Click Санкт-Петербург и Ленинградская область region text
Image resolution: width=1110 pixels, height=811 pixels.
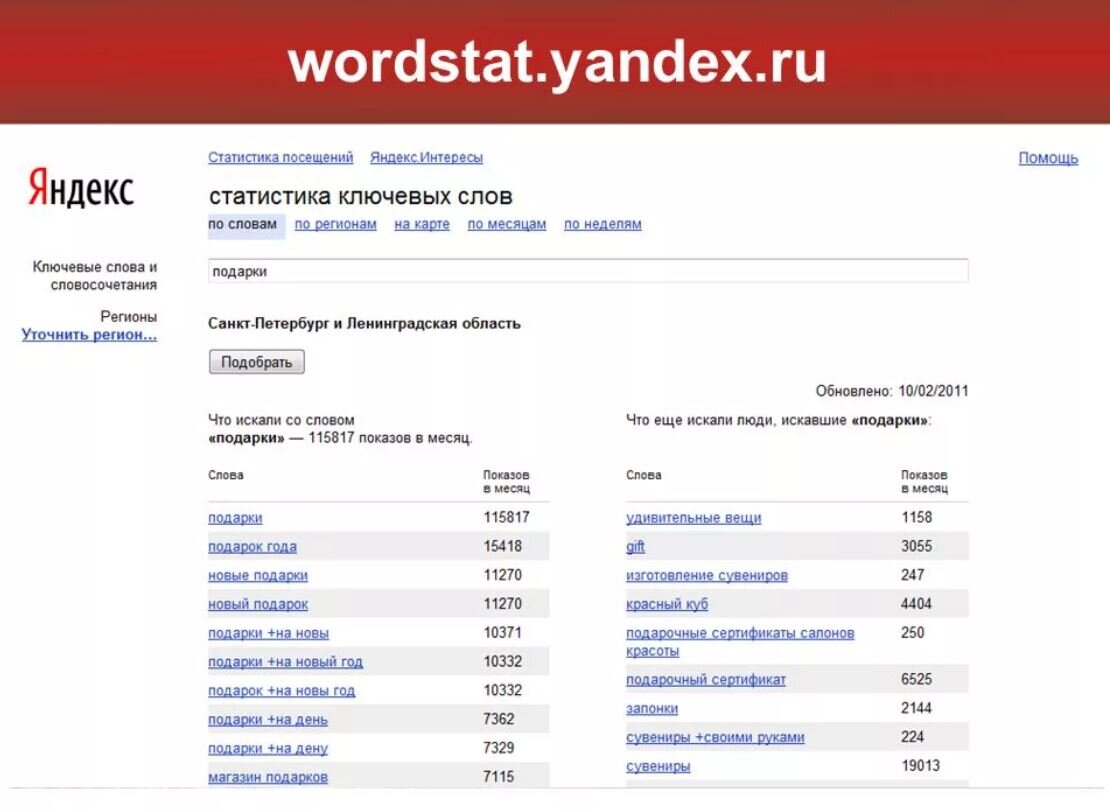(364, 323)
